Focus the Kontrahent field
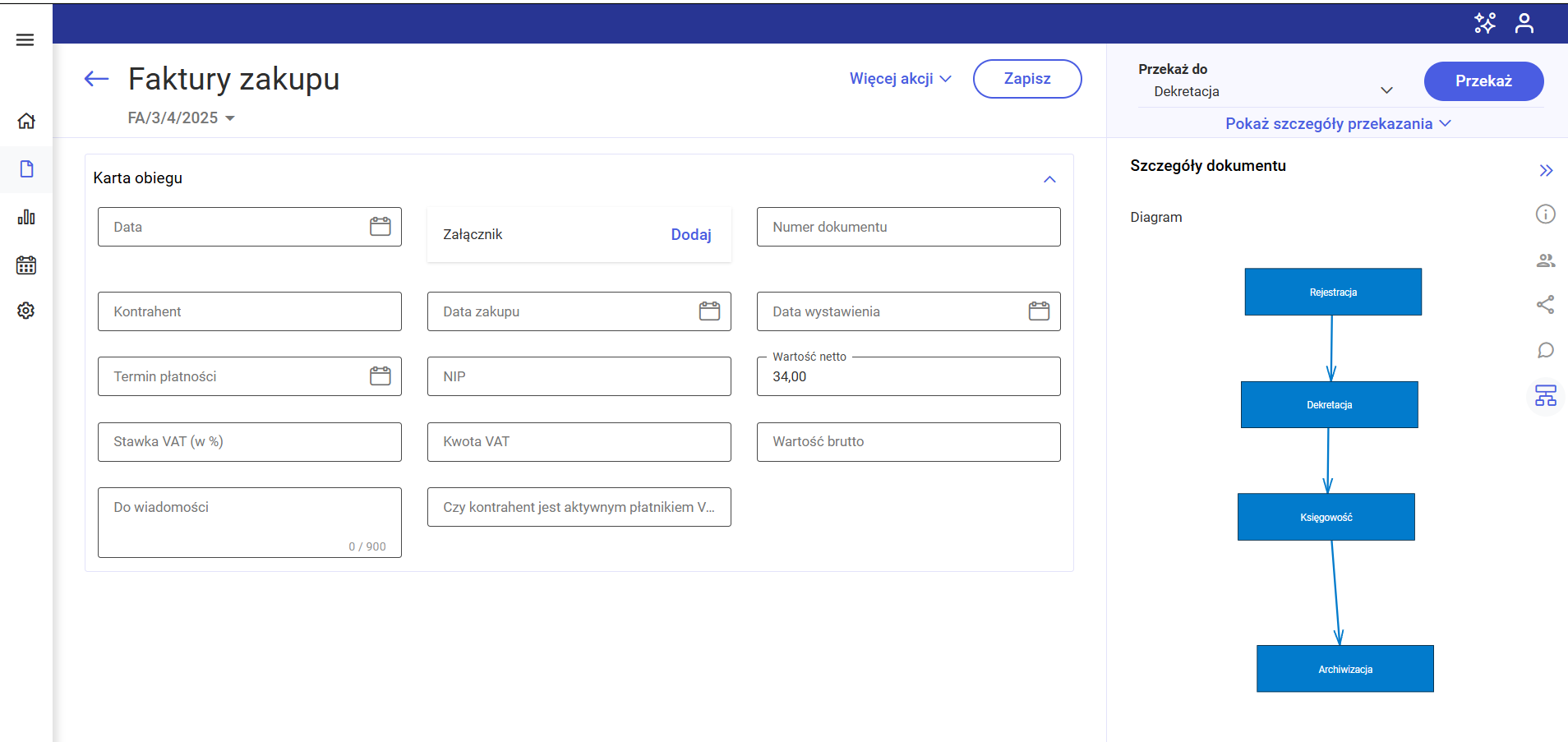 (x=250, y=311)
